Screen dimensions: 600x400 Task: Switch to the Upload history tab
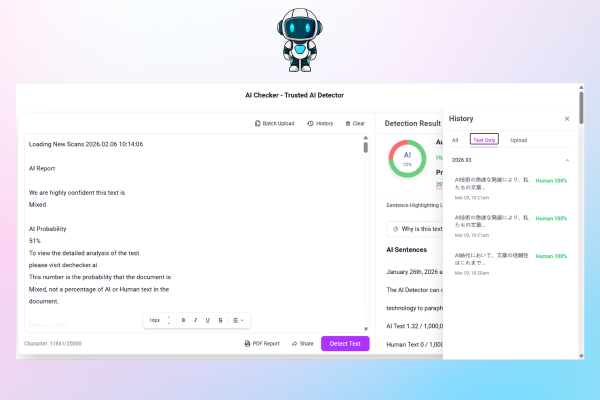(518, 140)
